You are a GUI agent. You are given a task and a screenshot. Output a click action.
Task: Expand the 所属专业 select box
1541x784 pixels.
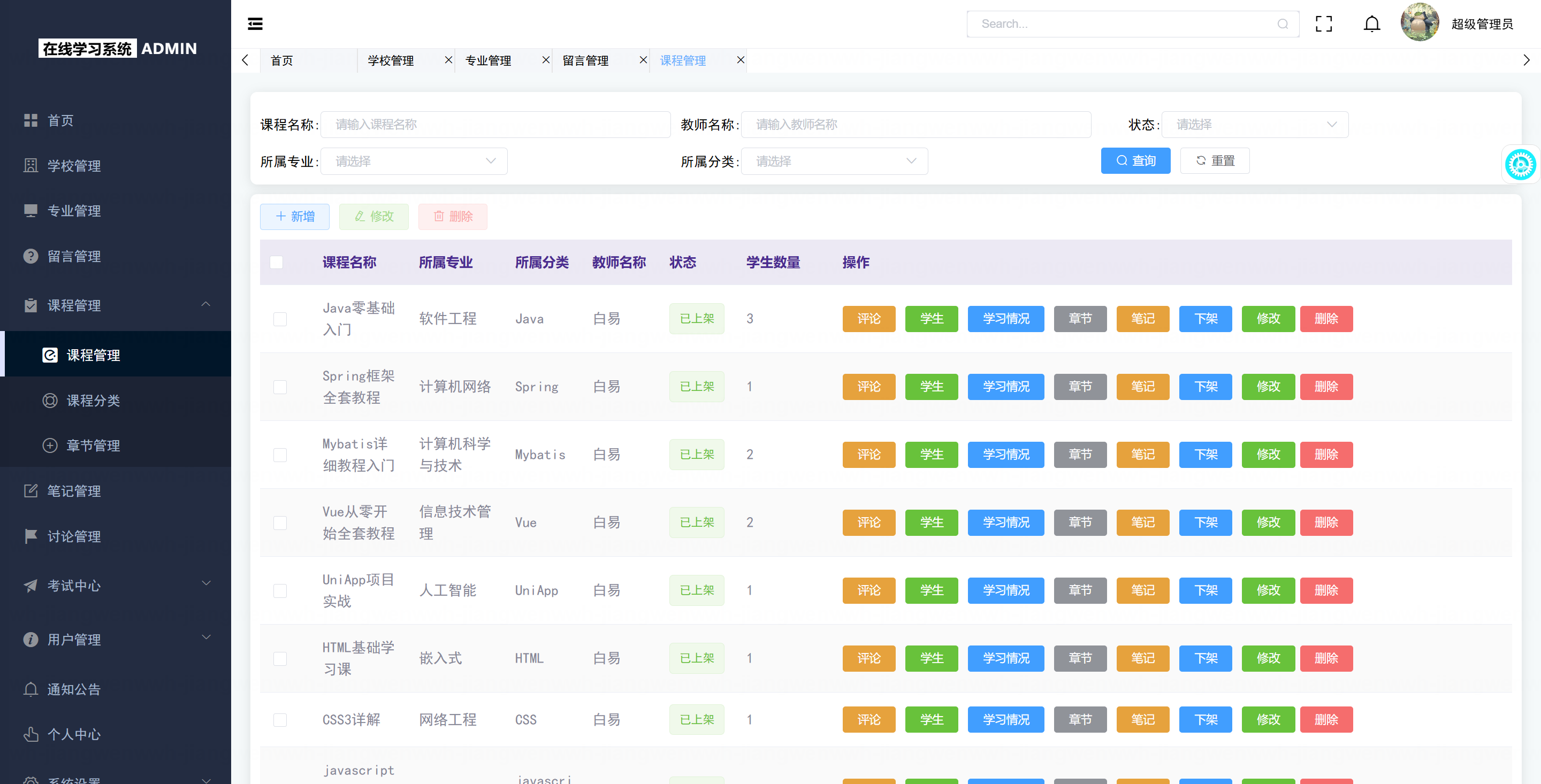pyautogui.click(x=414, y=162)
